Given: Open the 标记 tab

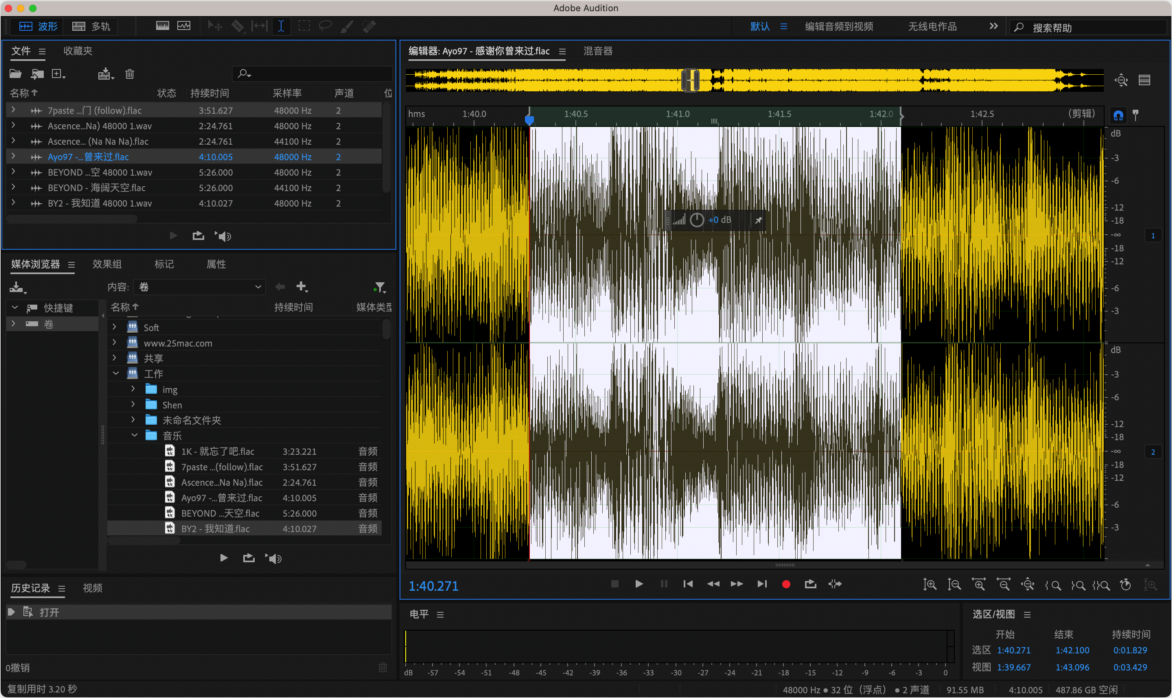Looking at the screenshot, I should tap(164, 265).
